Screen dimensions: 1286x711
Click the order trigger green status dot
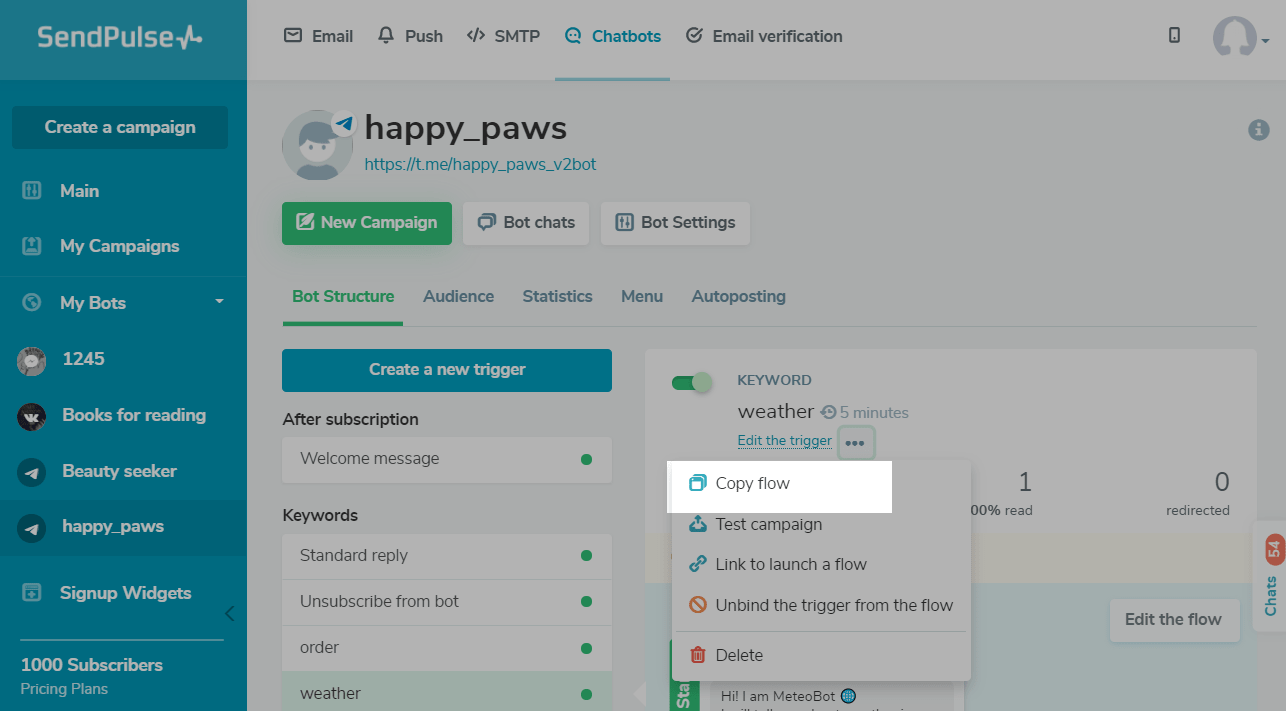[586, 647]
